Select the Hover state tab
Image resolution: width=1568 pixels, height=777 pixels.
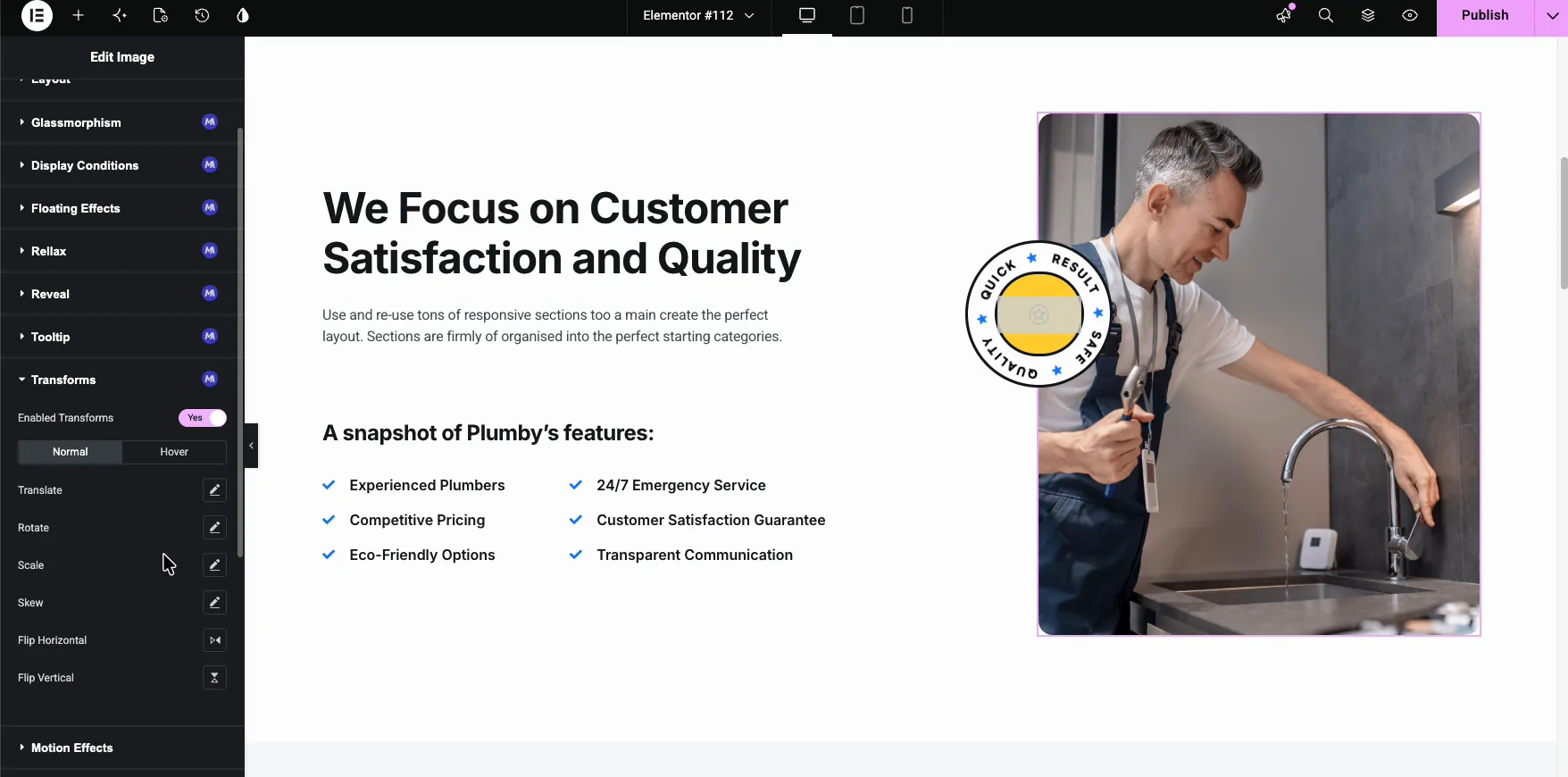[174, 452]
